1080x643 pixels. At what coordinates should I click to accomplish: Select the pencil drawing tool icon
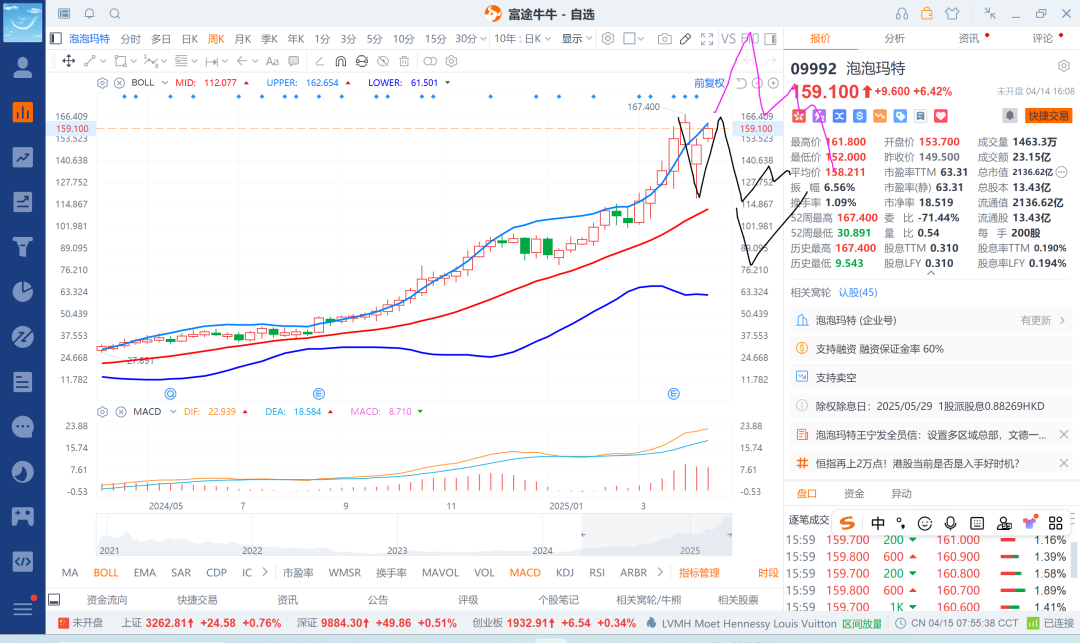(x=685, y=39)
